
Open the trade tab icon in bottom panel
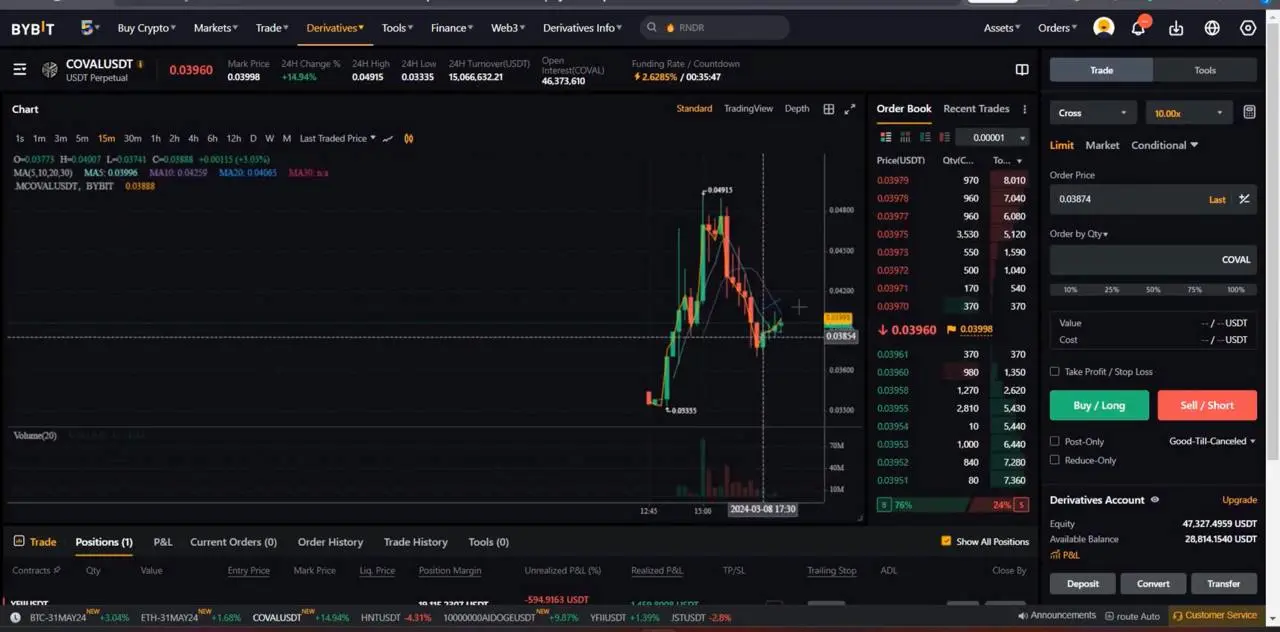click(x=18, y=541)
